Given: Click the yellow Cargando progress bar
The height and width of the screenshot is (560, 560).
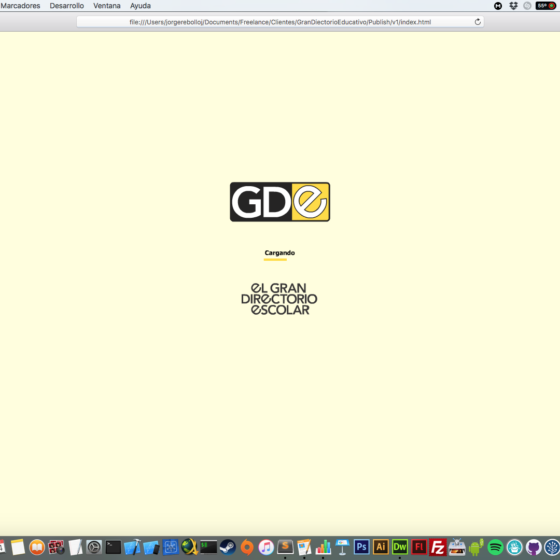Looking at the screenshot, I should click(275, 260).
